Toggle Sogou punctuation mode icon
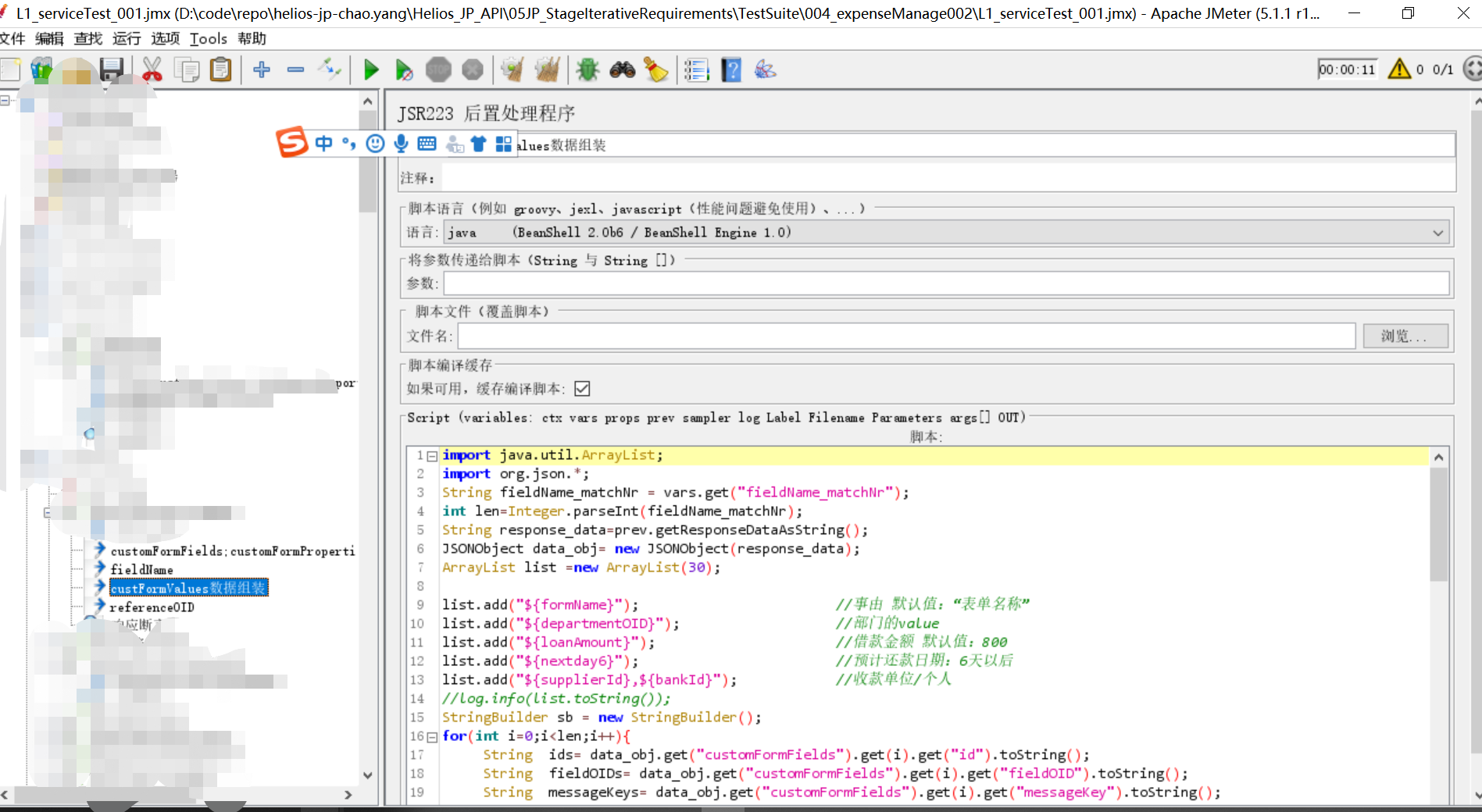 click(349, 144)
